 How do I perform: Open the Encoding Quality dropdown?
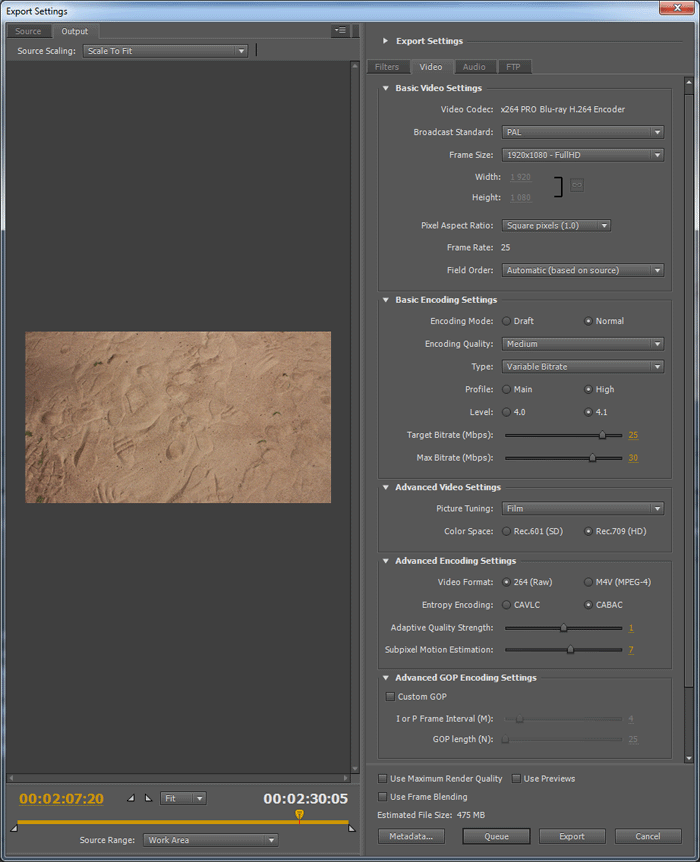pyautogui.click(x=582, y=344)
